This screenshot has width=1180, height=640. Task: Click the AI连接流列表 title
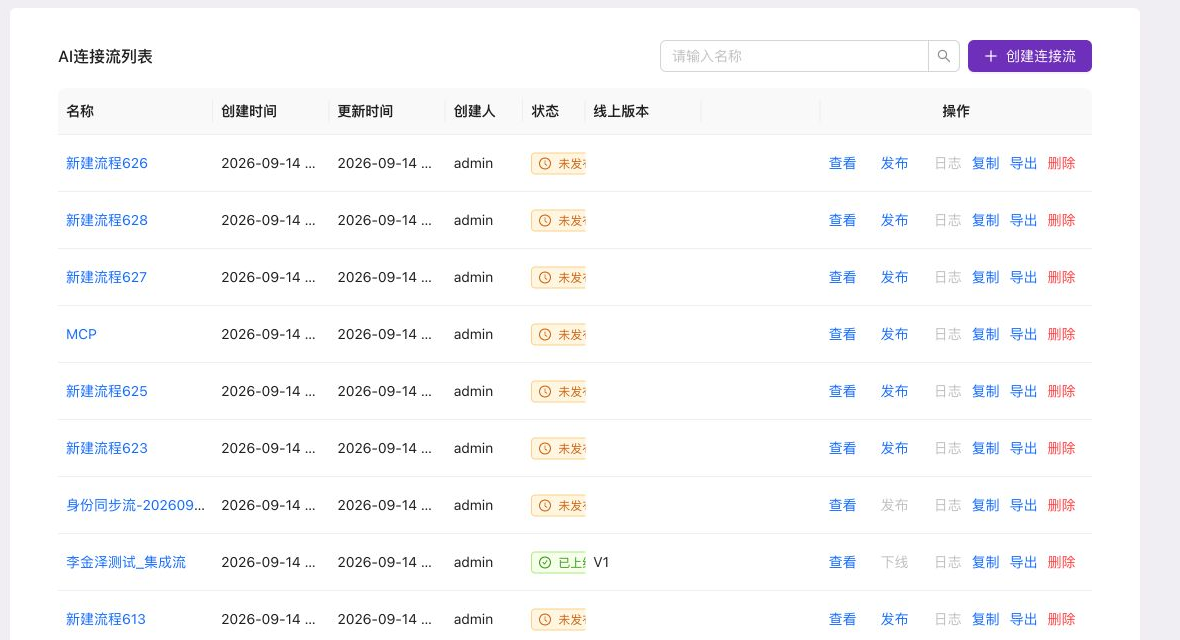[105, 56]
